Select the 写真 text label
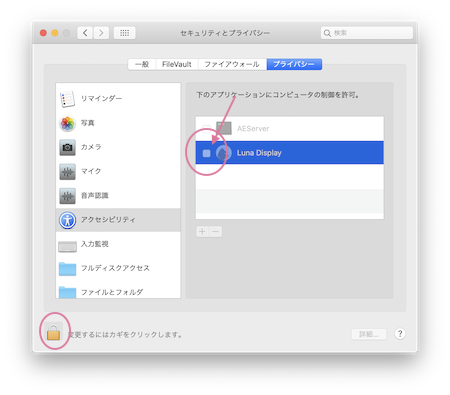This screenshot has height=395, width=450. [88, 123]
